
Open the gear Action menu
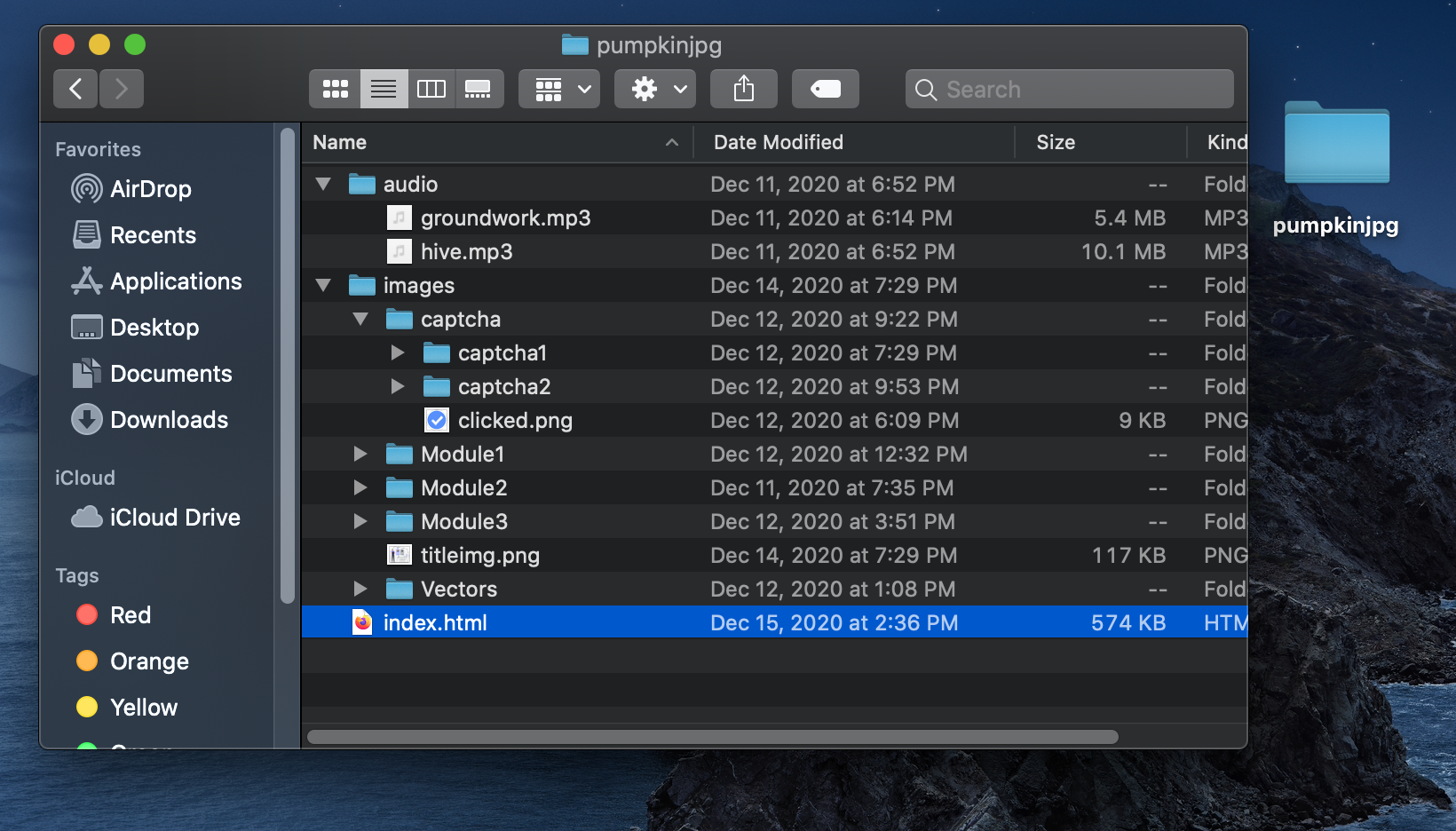(x=655, y=89)
